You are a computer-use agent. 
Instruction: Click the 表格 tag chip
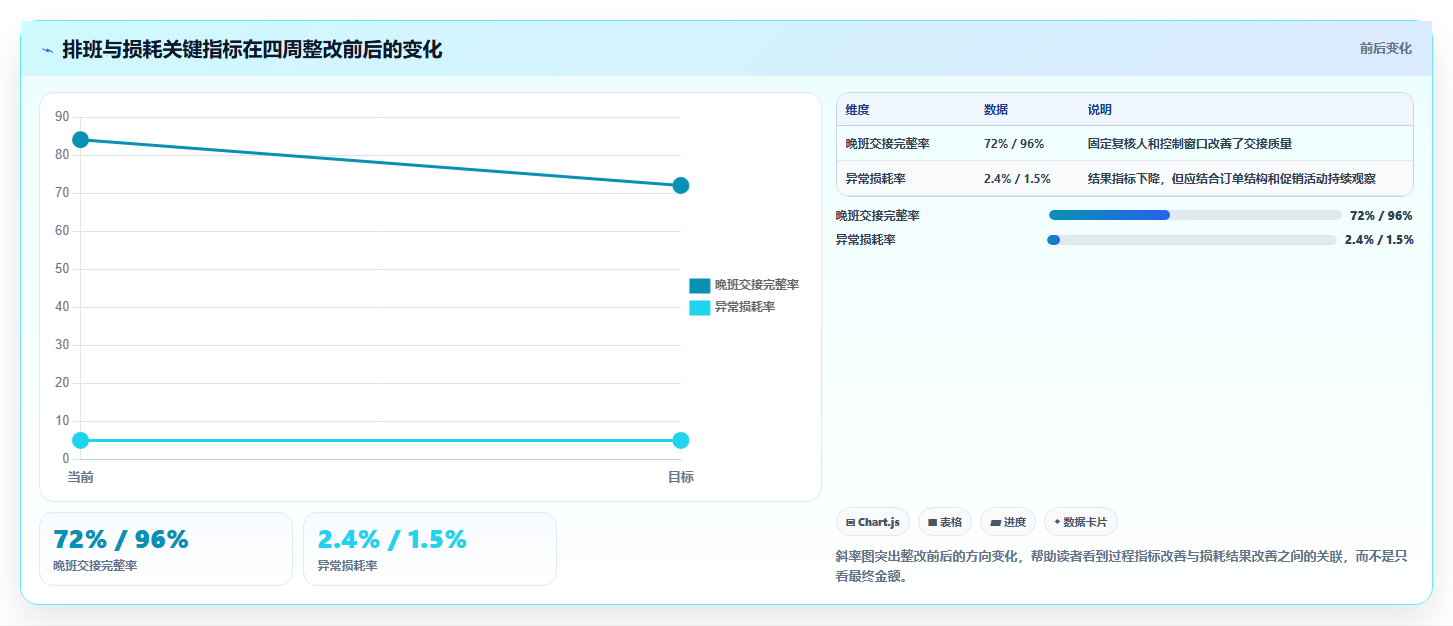945,522
